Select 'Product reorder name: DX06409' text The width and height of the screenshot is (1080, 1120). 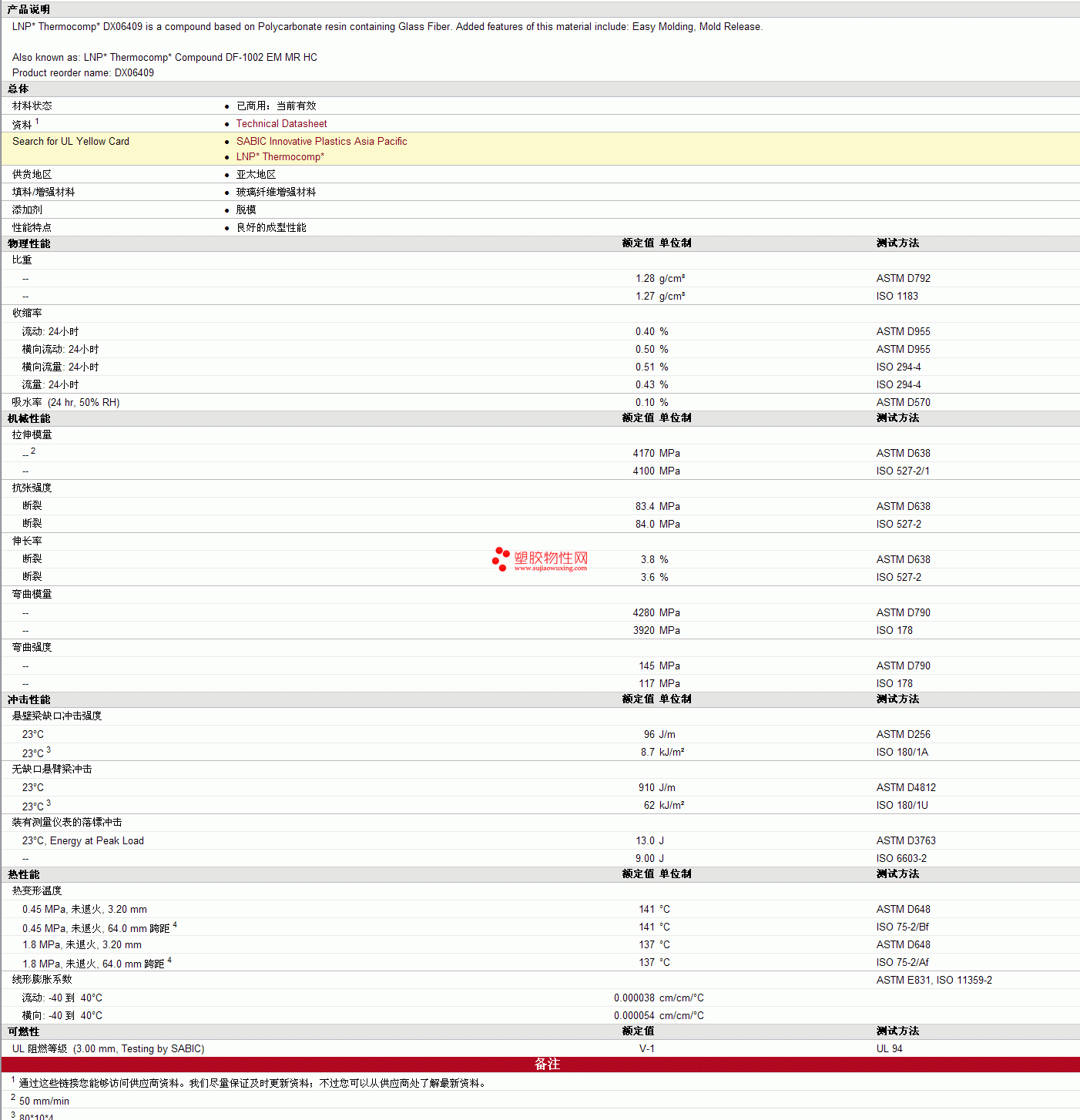tap(83, 72)
